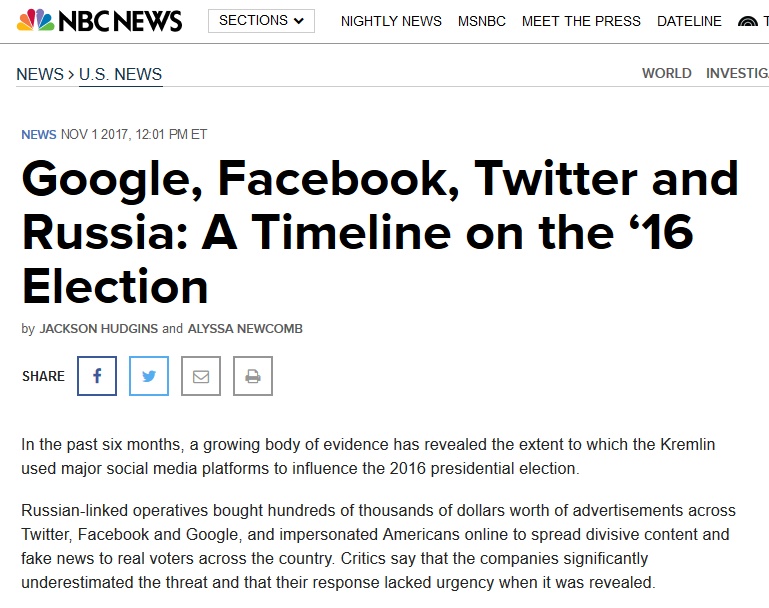Viewport: 769px width, 608px height.
Task: Click the NBC peacock logo
Action: pos(35,21)
